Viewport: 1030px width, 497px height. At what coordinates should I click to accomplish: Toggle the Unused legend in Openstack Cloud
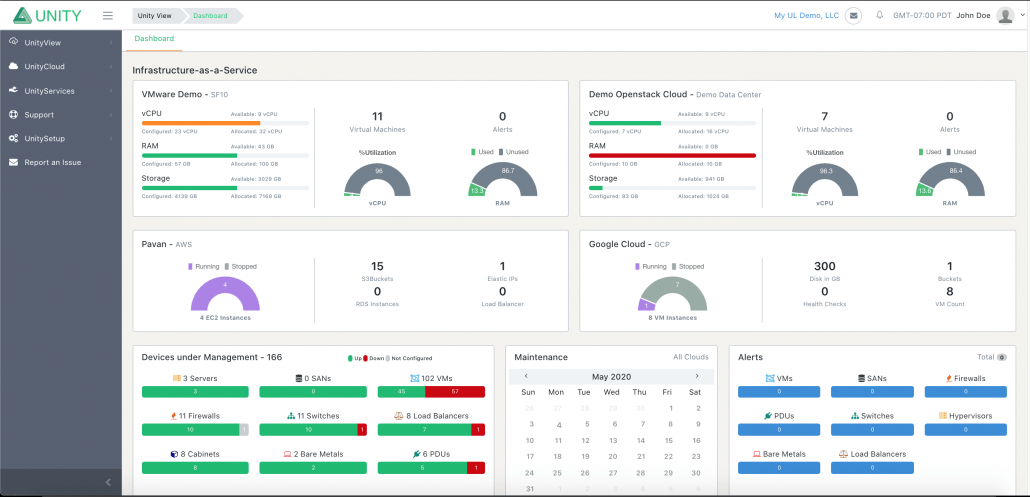(x=960, y=152)
